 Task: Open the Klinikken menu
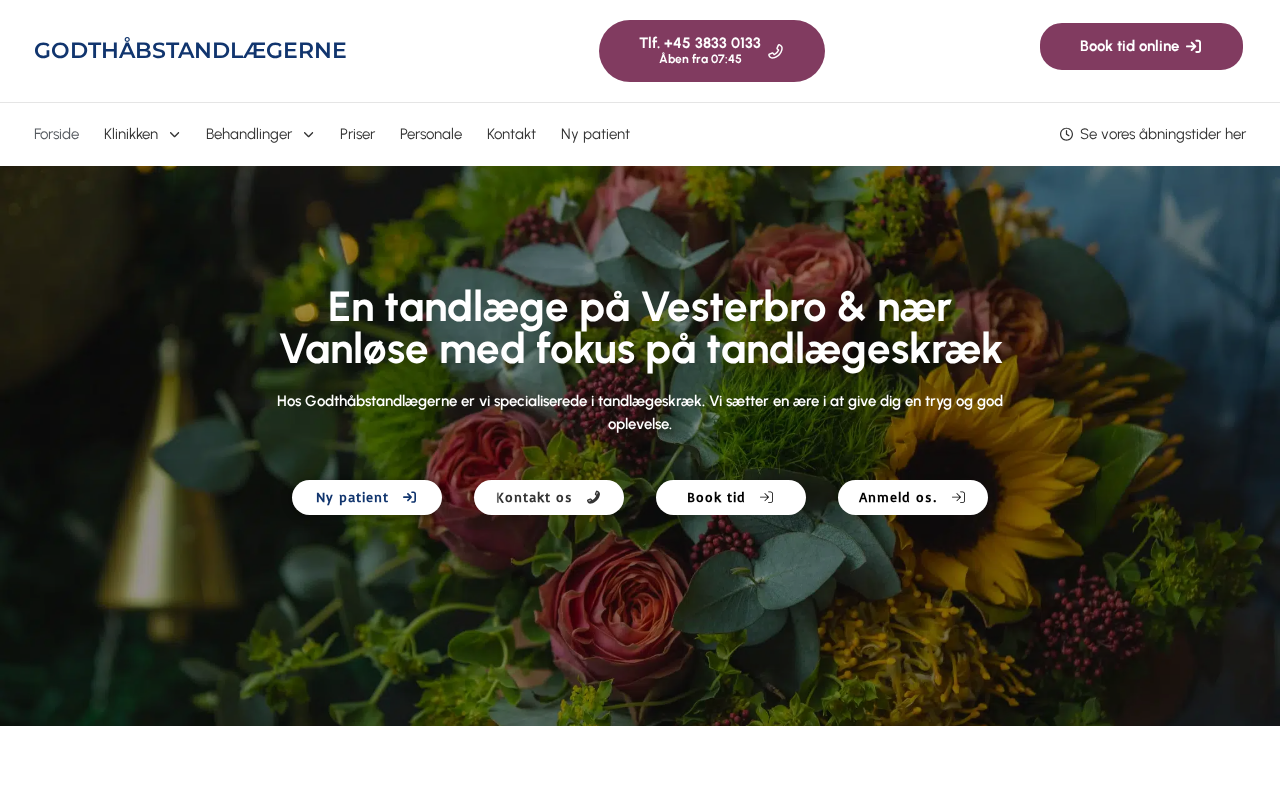click(131, 134)
